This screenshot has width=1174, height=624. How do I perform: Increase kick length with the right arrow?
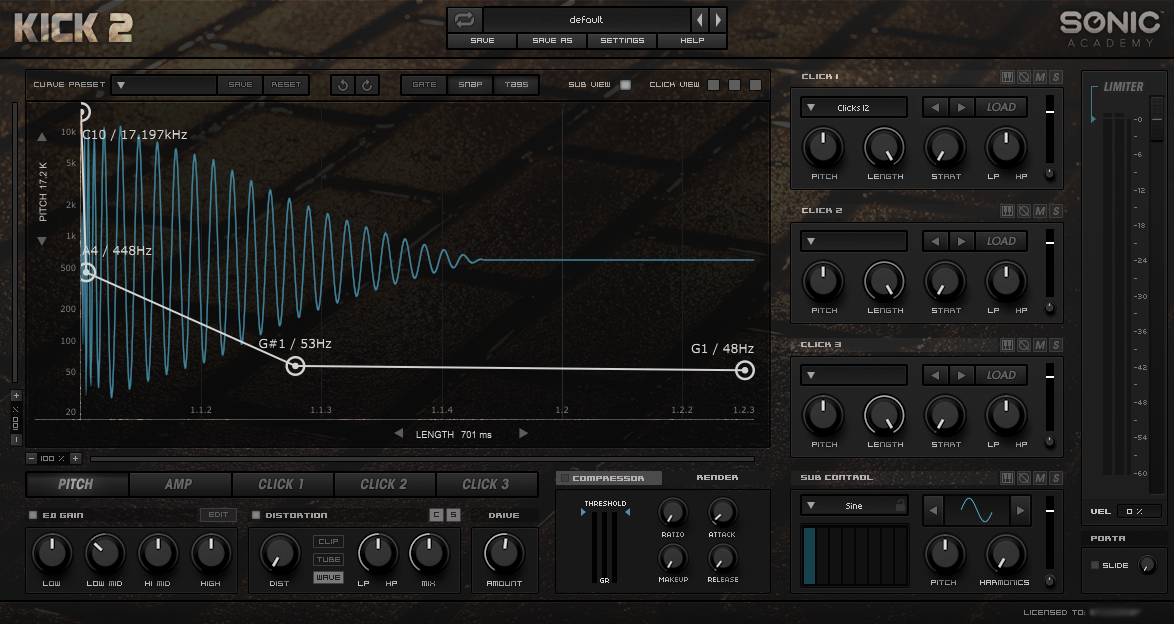523,433
